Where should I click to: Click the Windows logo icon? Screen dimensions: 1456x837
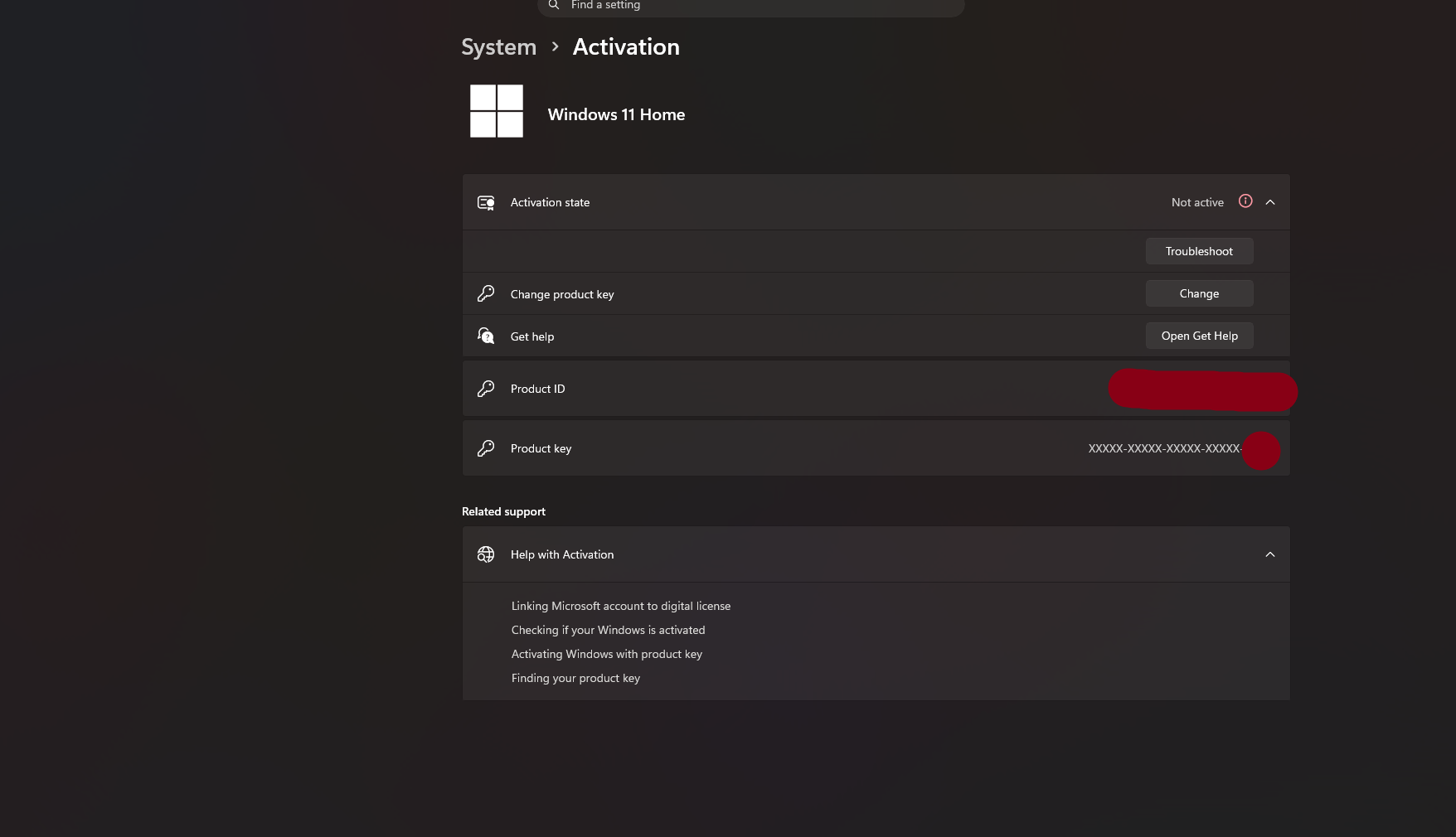coord(497,111)
